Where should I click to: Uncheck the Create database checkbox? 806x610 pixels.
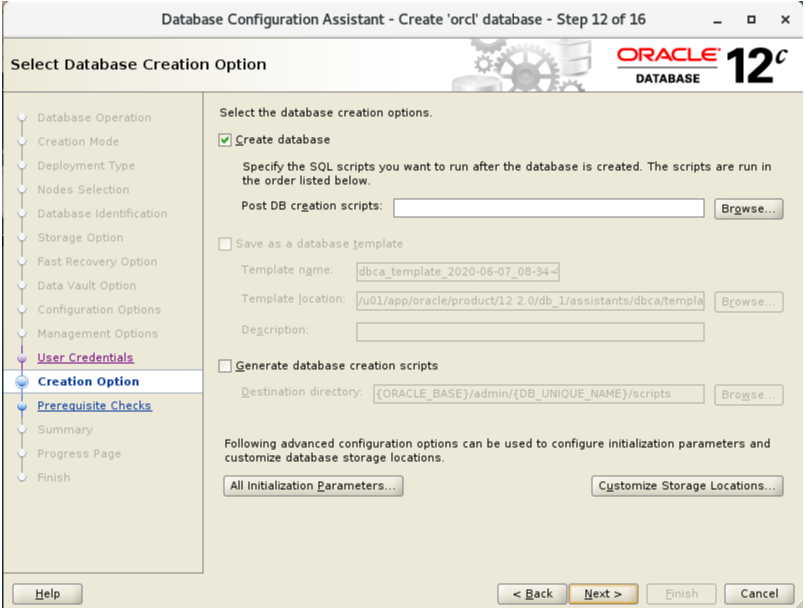point(225,140)
